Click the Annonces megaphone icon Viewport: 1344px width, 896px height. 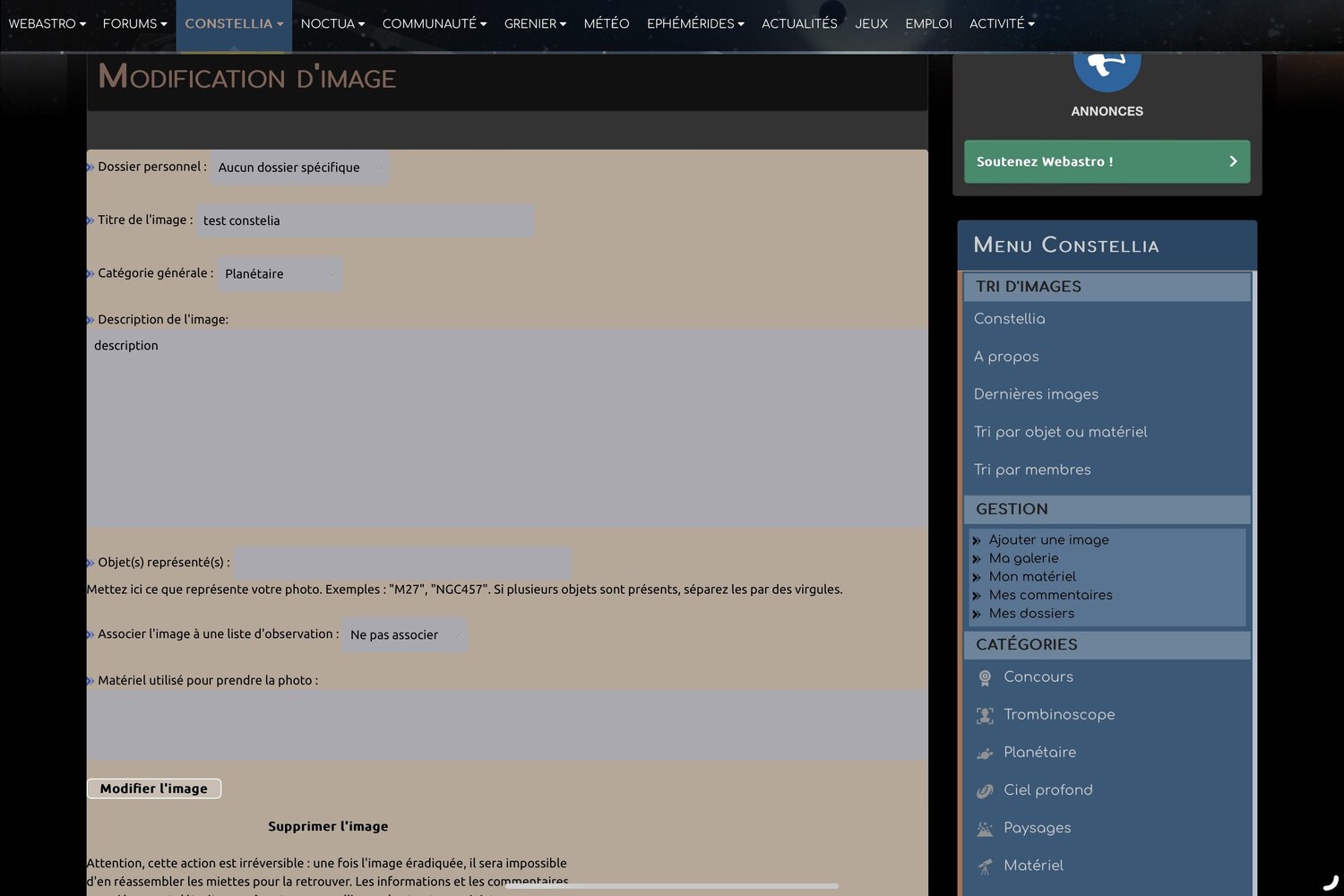pyautogui.click(x=1107, y=72)
